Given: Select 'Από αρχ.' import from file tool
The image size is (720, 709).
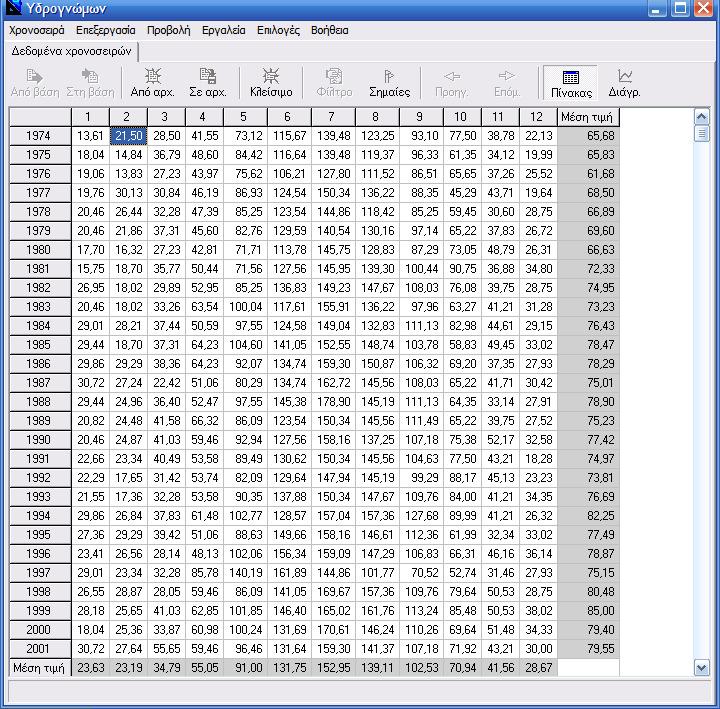Looking at the screenshot, I should click(x=152, y=83).
